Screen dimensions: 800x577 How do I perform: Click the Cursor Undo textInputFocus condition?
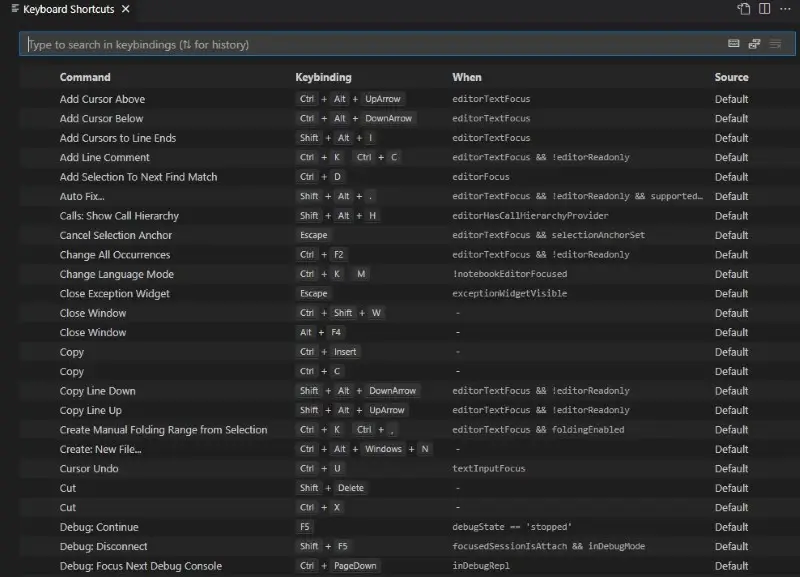488,469
